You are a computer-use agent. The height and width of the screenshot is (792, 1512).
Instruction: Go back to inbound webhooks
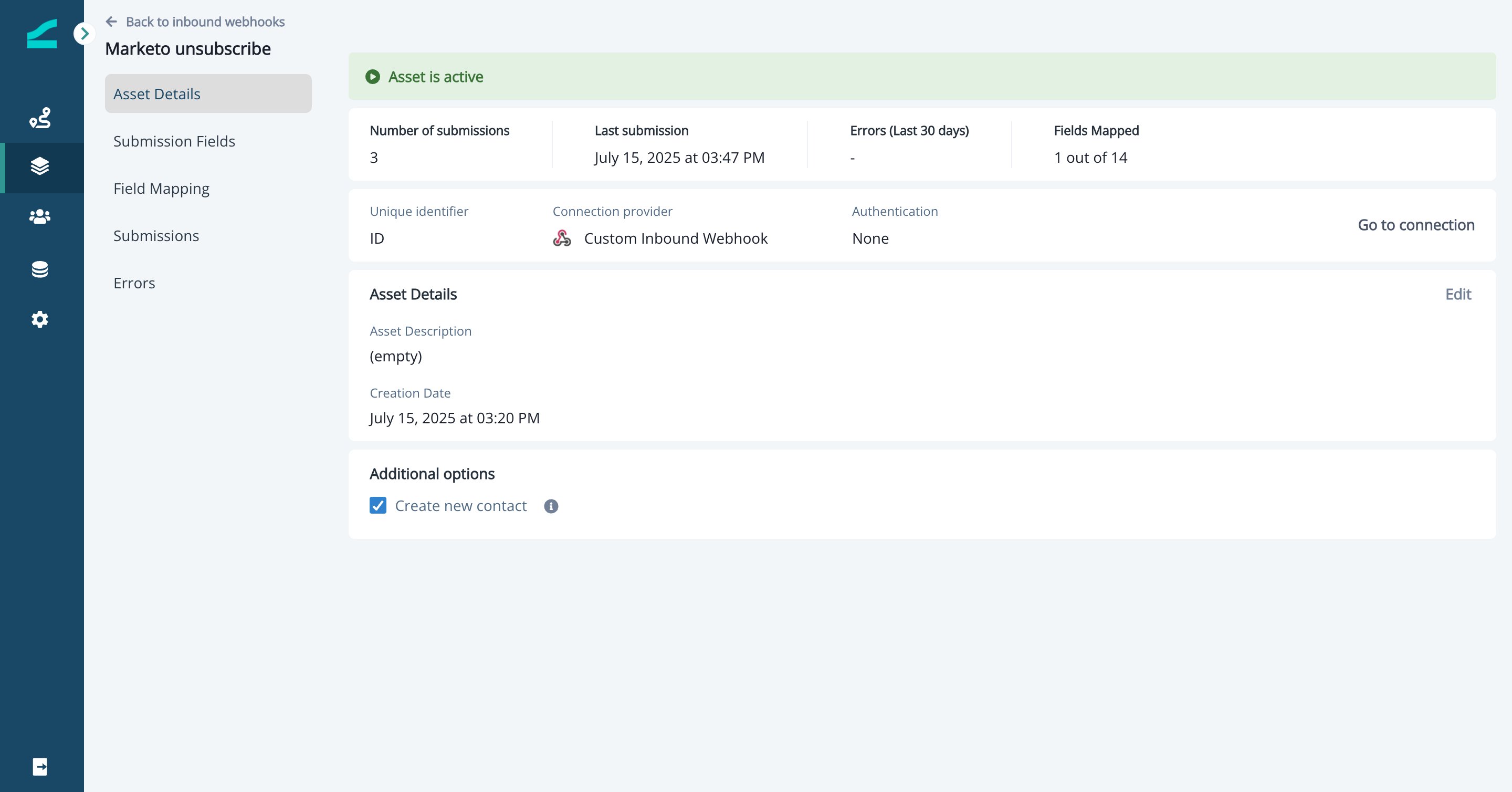(x=205, y=22)
